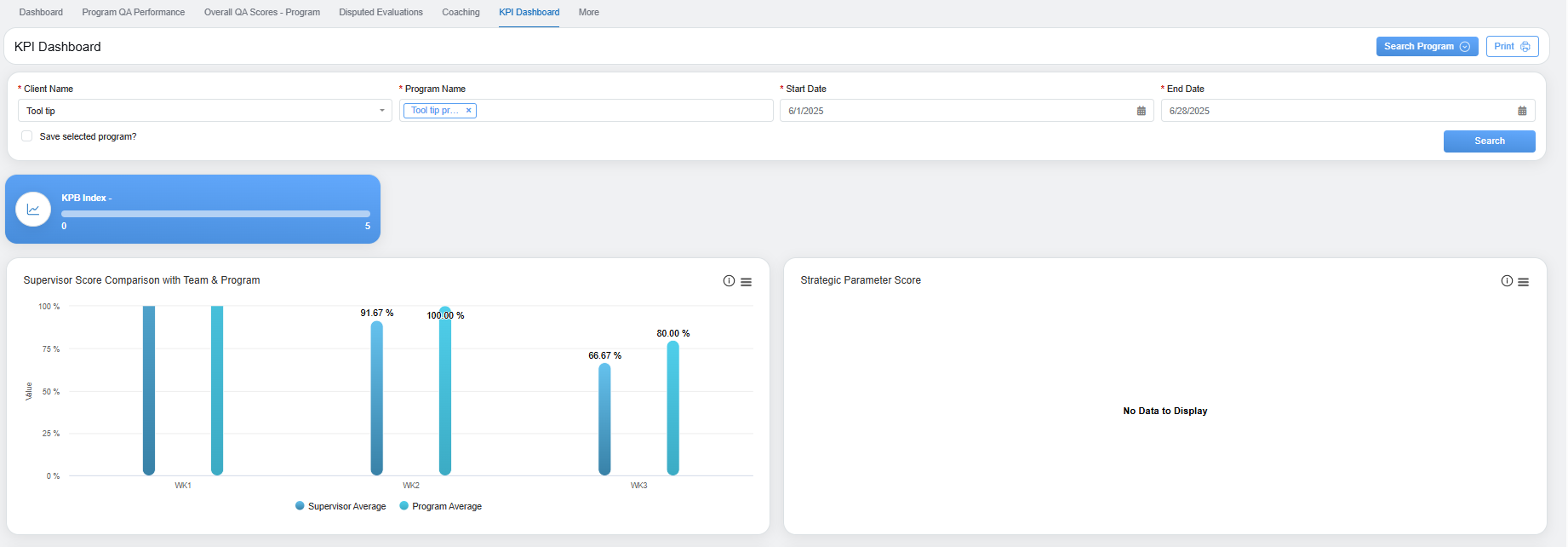Open Supervisor Score chart hamburger menu
This screenshot has height=547, width=1568.
[747, 282]
